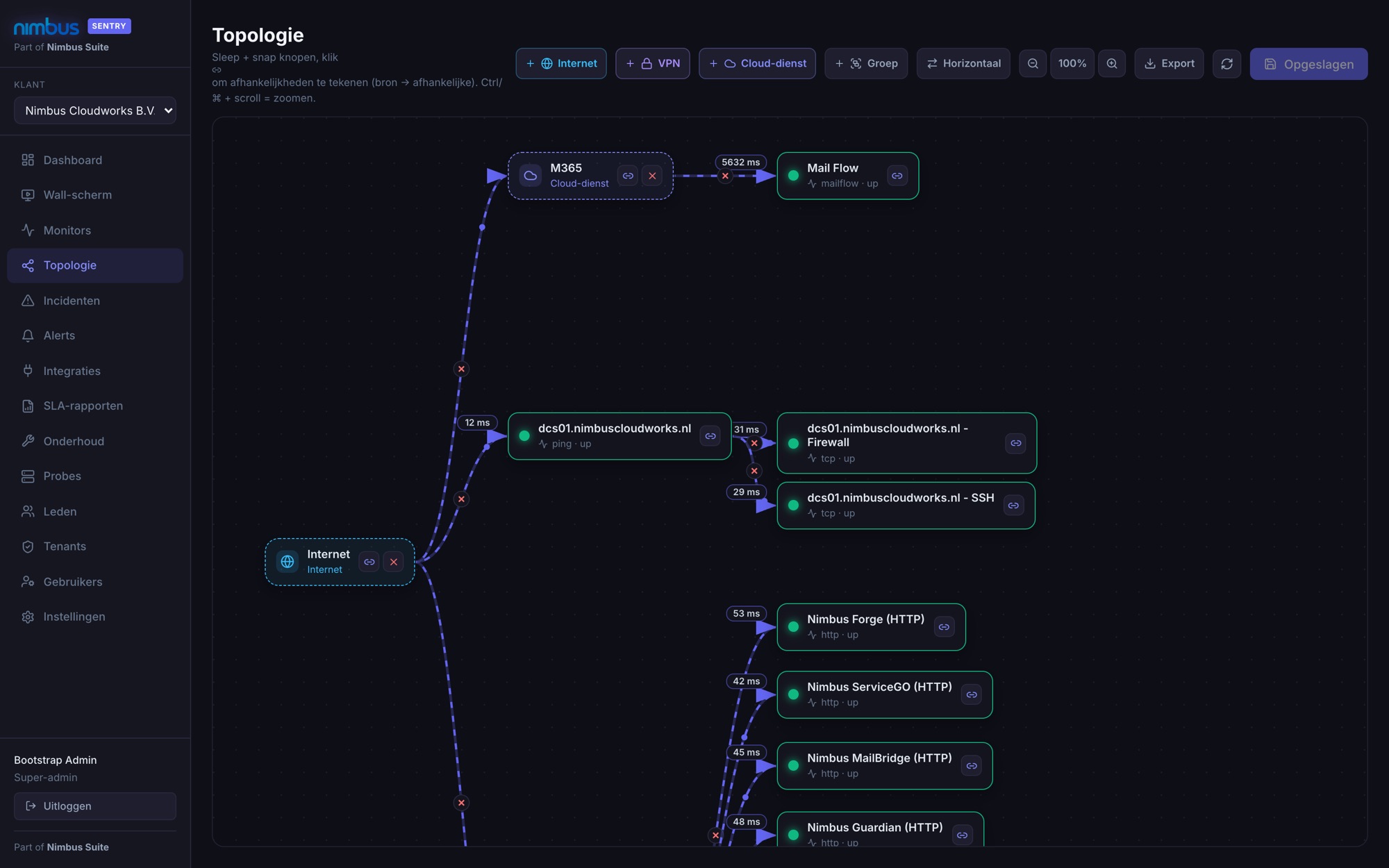Click the Mail Flow green status dot
This screenshot has height=868, width=1389.
793,176
